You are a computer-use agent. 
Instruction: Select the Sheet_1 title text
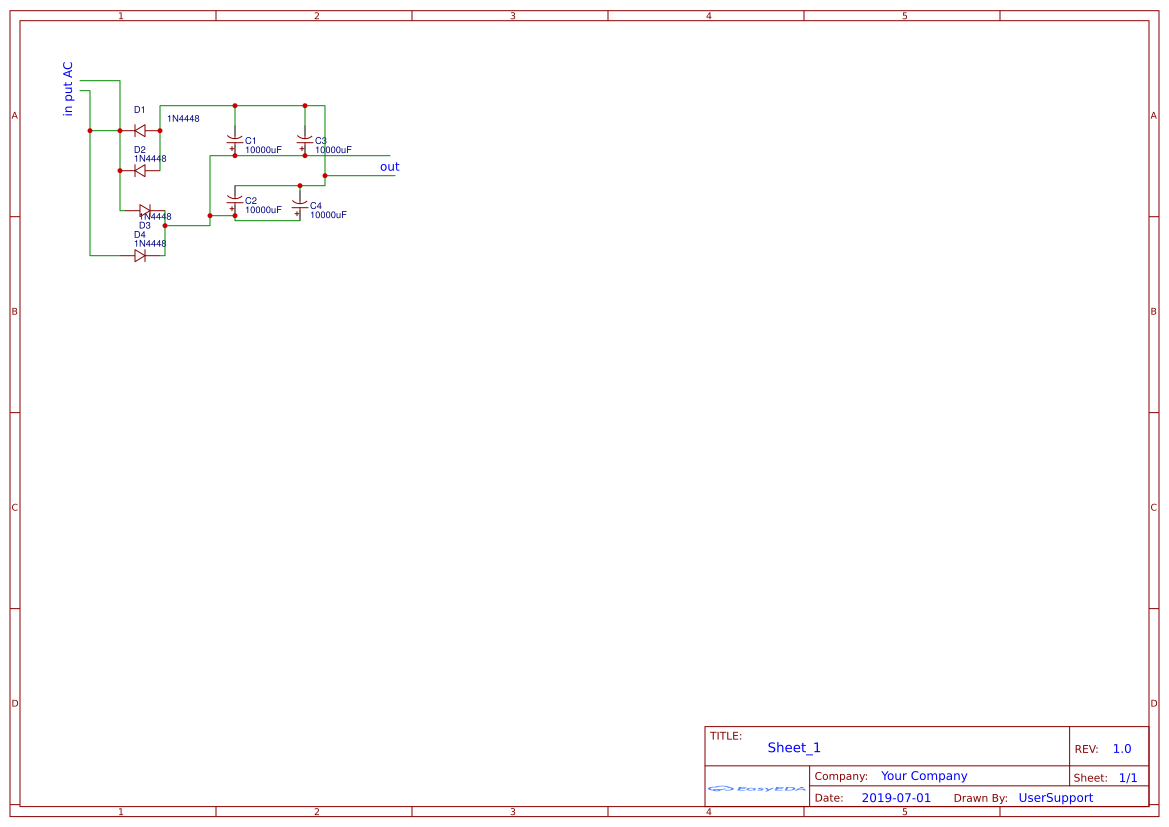794,747
